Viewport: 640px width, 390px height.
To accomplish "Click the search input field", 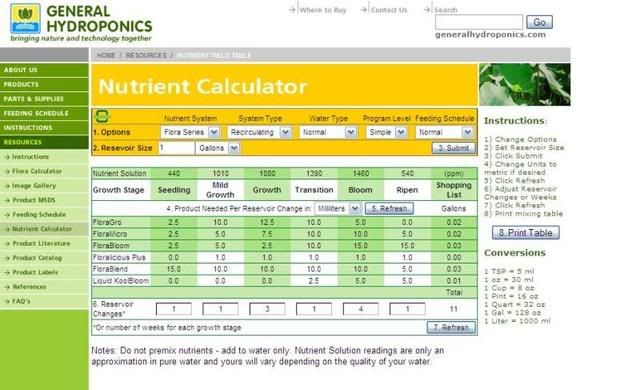I will [x=479, y=22].
